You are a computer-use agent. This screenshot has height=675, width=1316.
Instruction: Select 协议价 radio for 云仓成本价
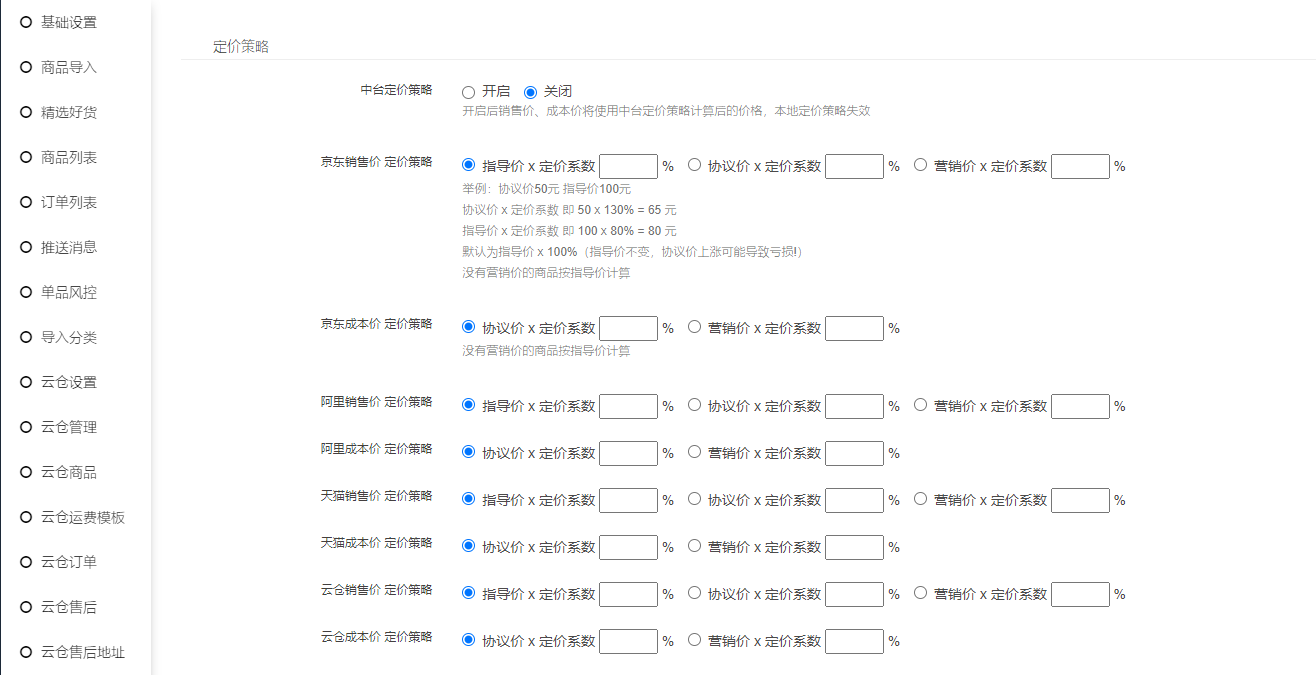pyautogui.click(x=468, y=640)
